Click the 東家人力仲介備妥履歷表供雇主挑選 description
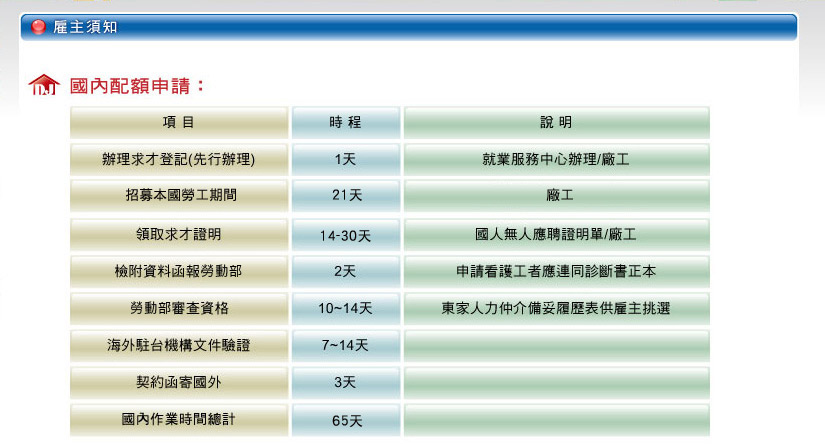 556,309
